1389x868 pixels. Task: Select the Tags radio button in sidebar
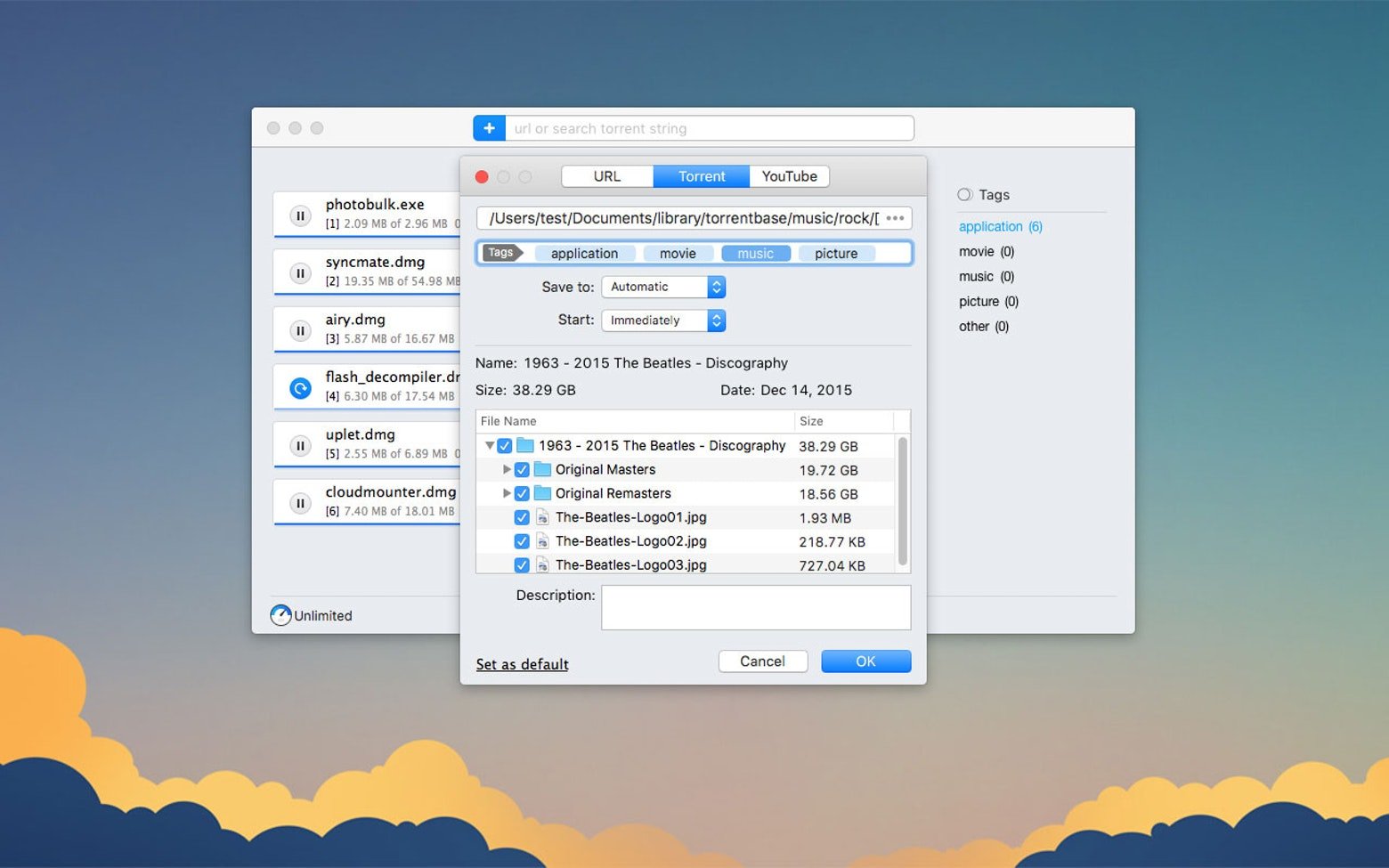pos(964,195)
